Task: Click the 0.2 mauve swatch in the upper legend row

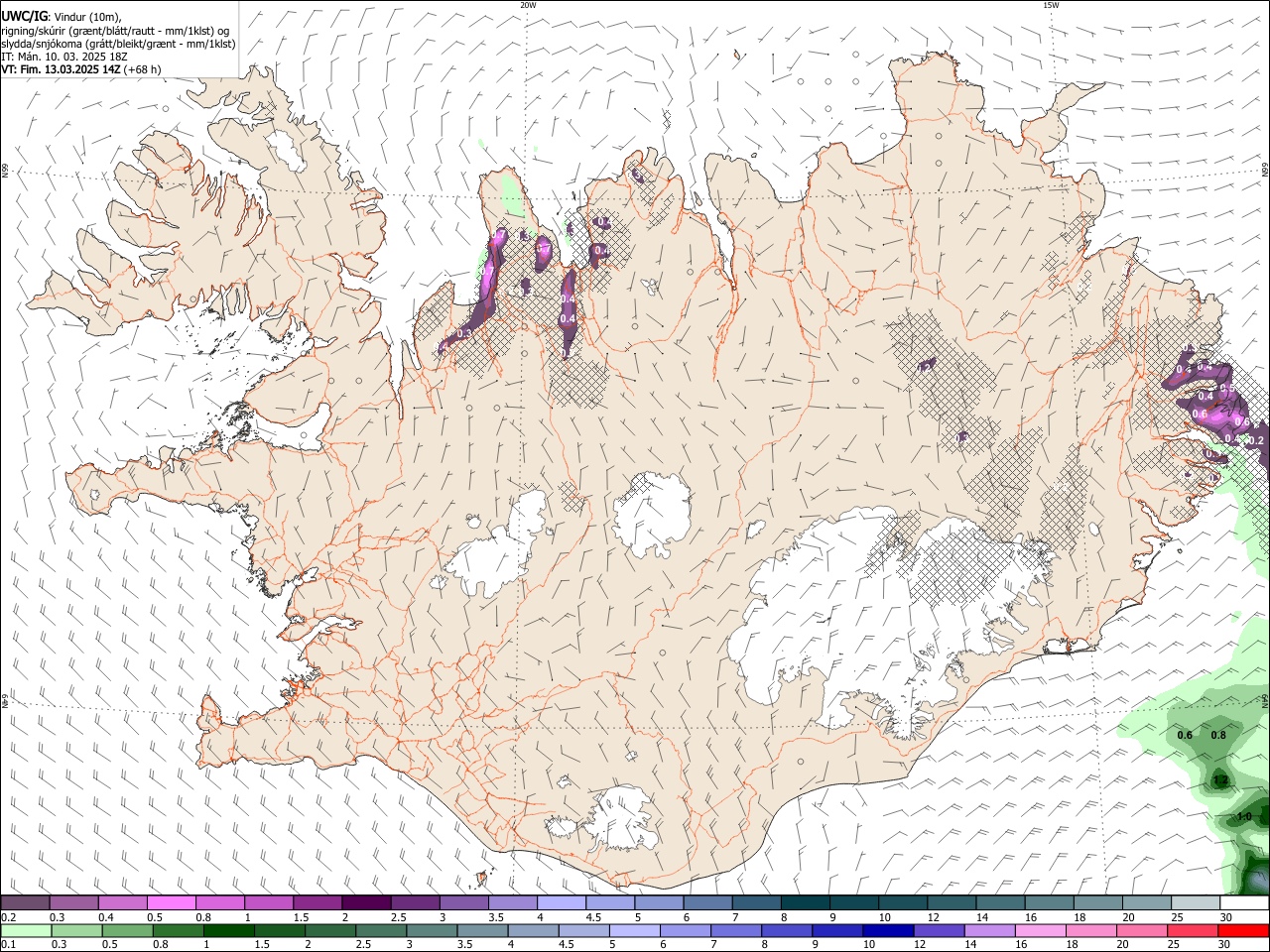Action: point(25,902)
